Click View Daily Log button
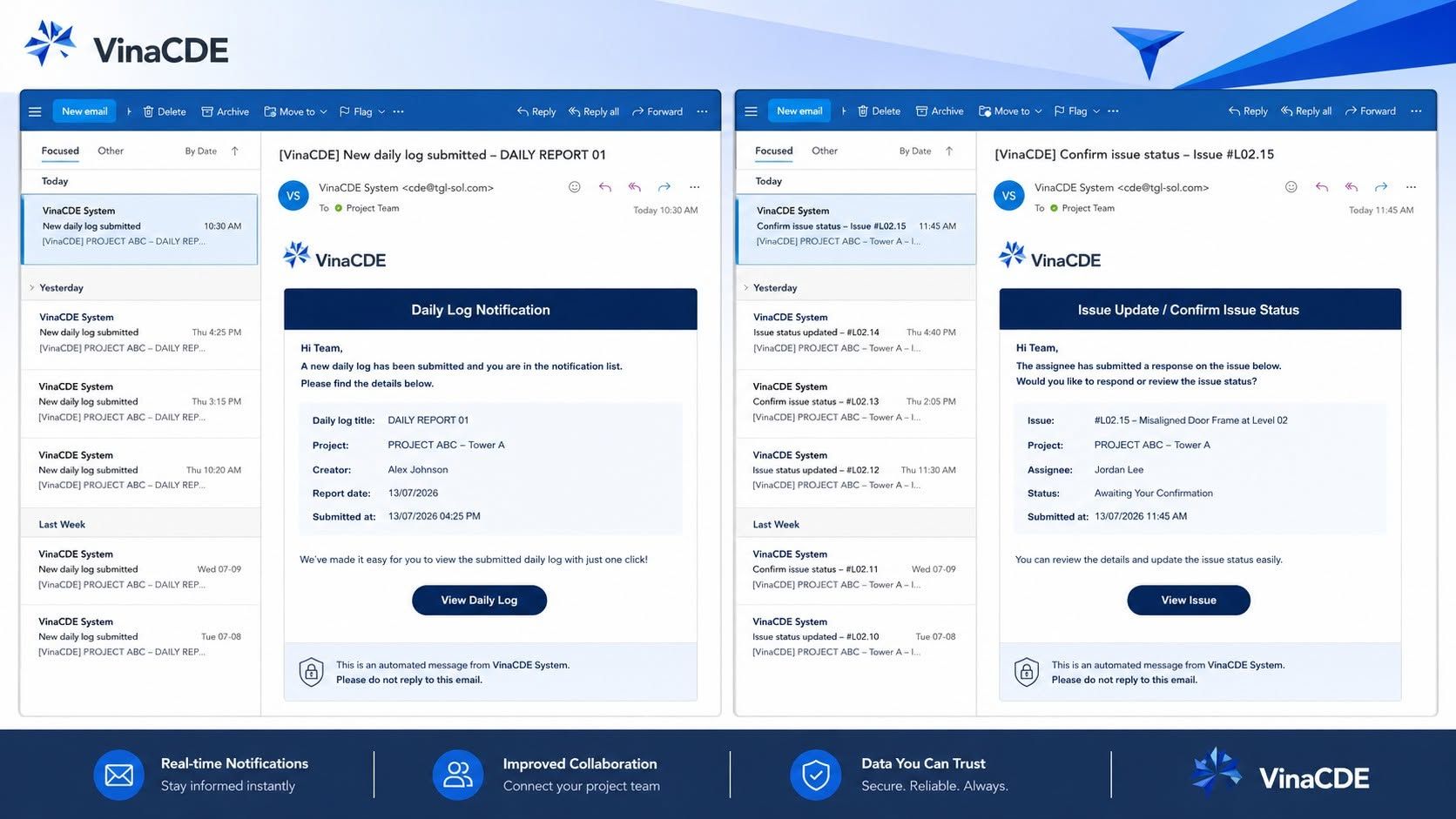The height and width of the screenshot is (819, 1456). [x=479, y=600]
